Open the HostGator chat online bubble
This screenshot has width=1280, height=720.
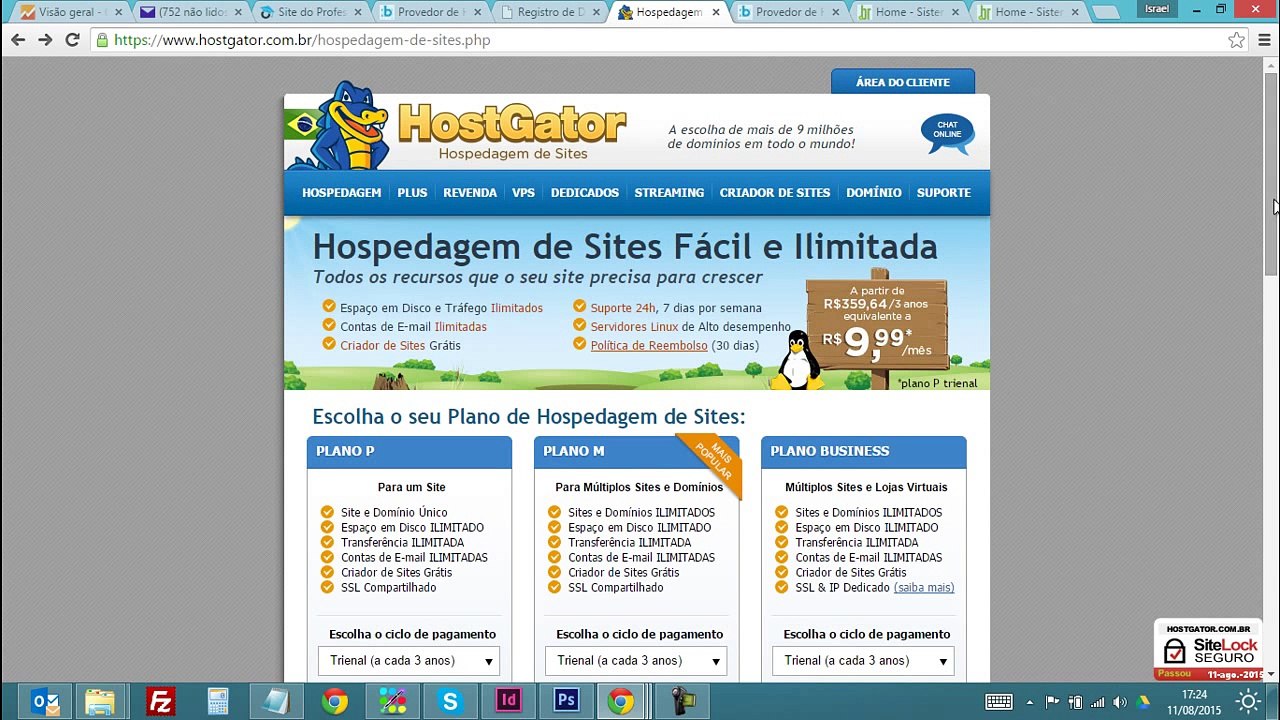click(x=947, y=133)
